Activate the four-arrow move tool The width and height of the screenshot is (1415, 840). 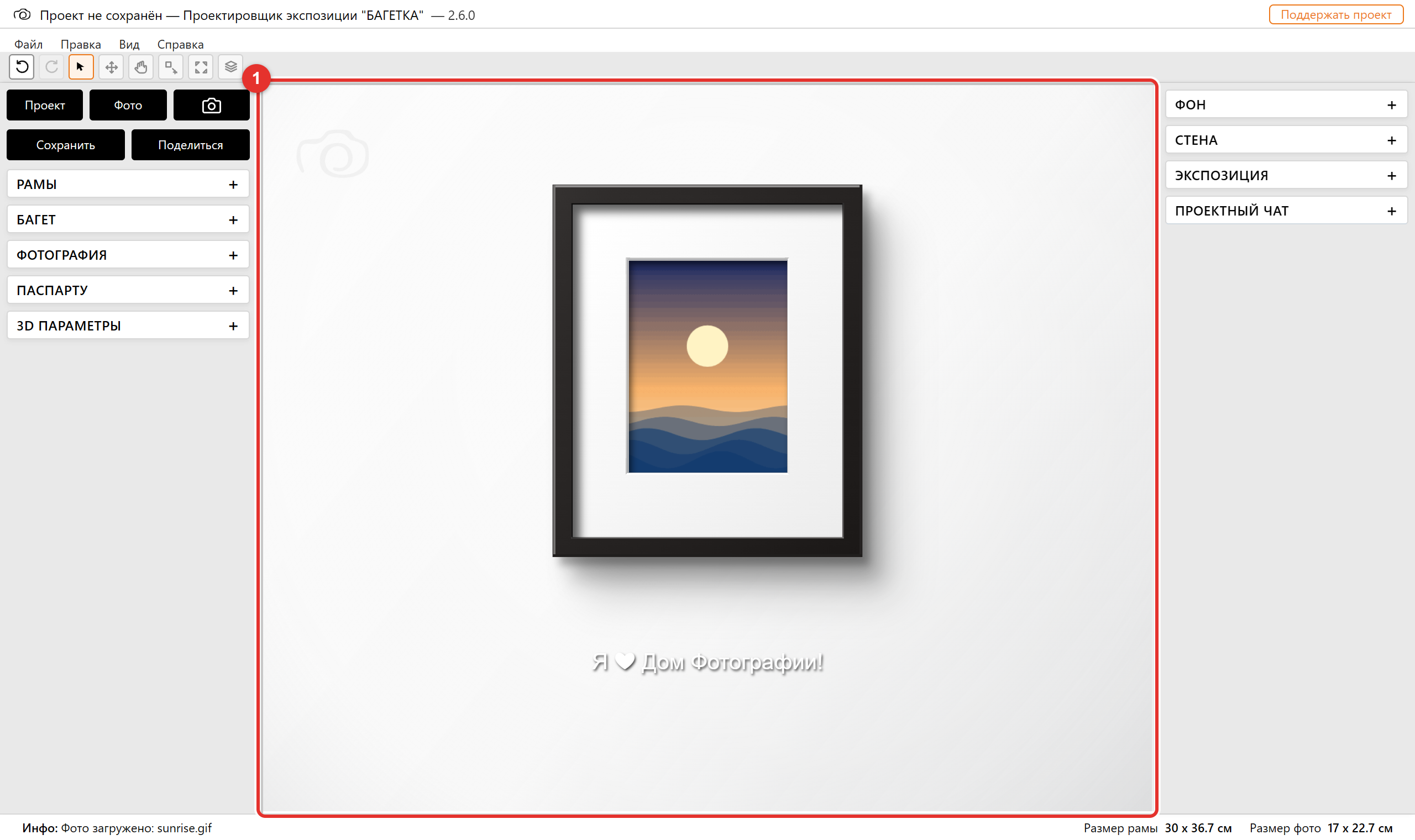coord(111,67)
